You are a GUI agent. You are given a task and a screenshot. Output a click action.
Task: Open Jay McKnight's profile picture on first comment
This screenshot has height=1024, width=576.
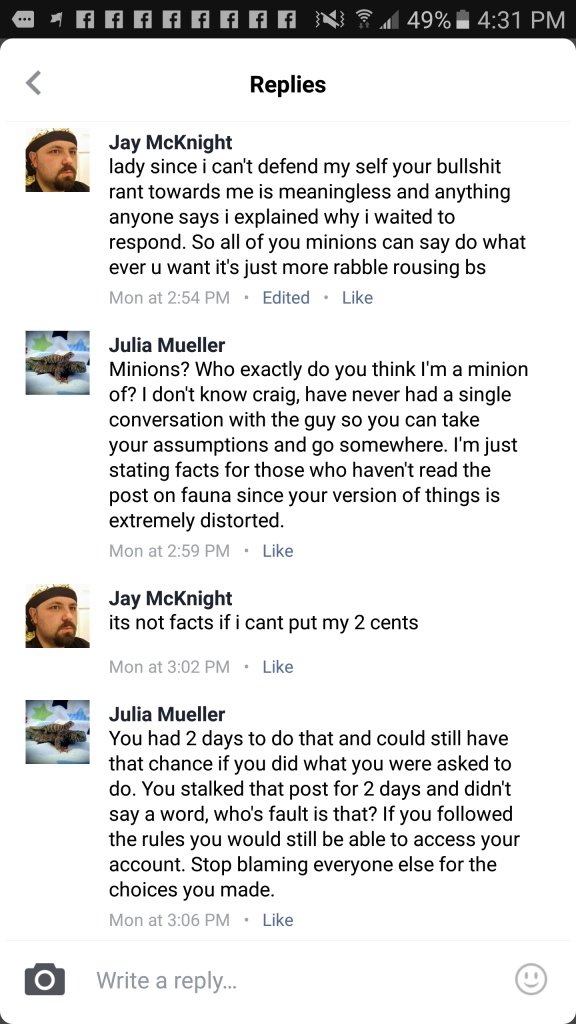pyautogui.click(x=57, y=160)
